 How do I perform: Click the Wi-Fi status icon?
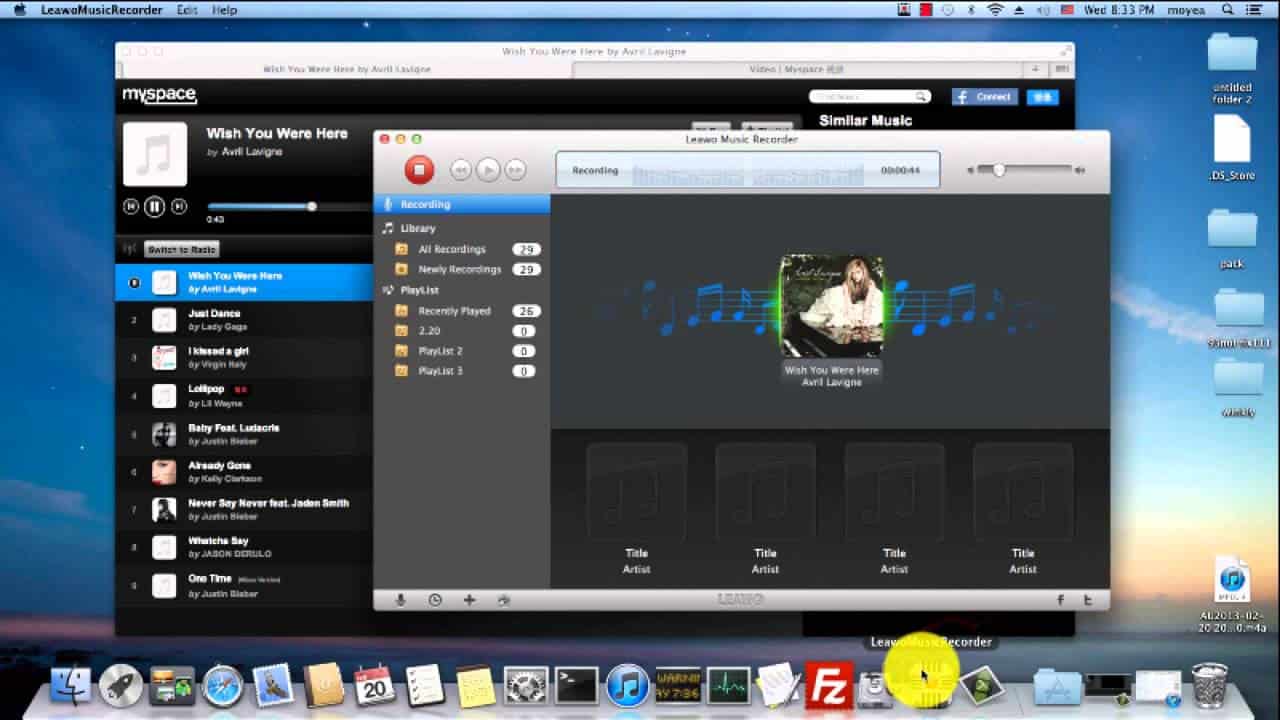995,10
